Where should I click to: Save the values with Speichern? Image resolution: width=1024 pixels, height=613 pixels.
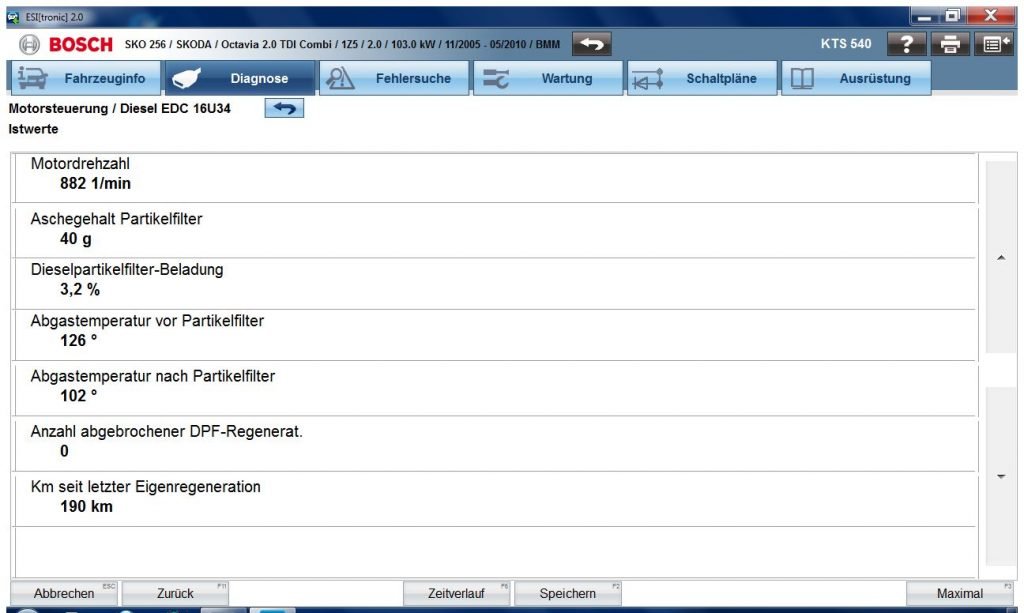[x=567, y=593]
